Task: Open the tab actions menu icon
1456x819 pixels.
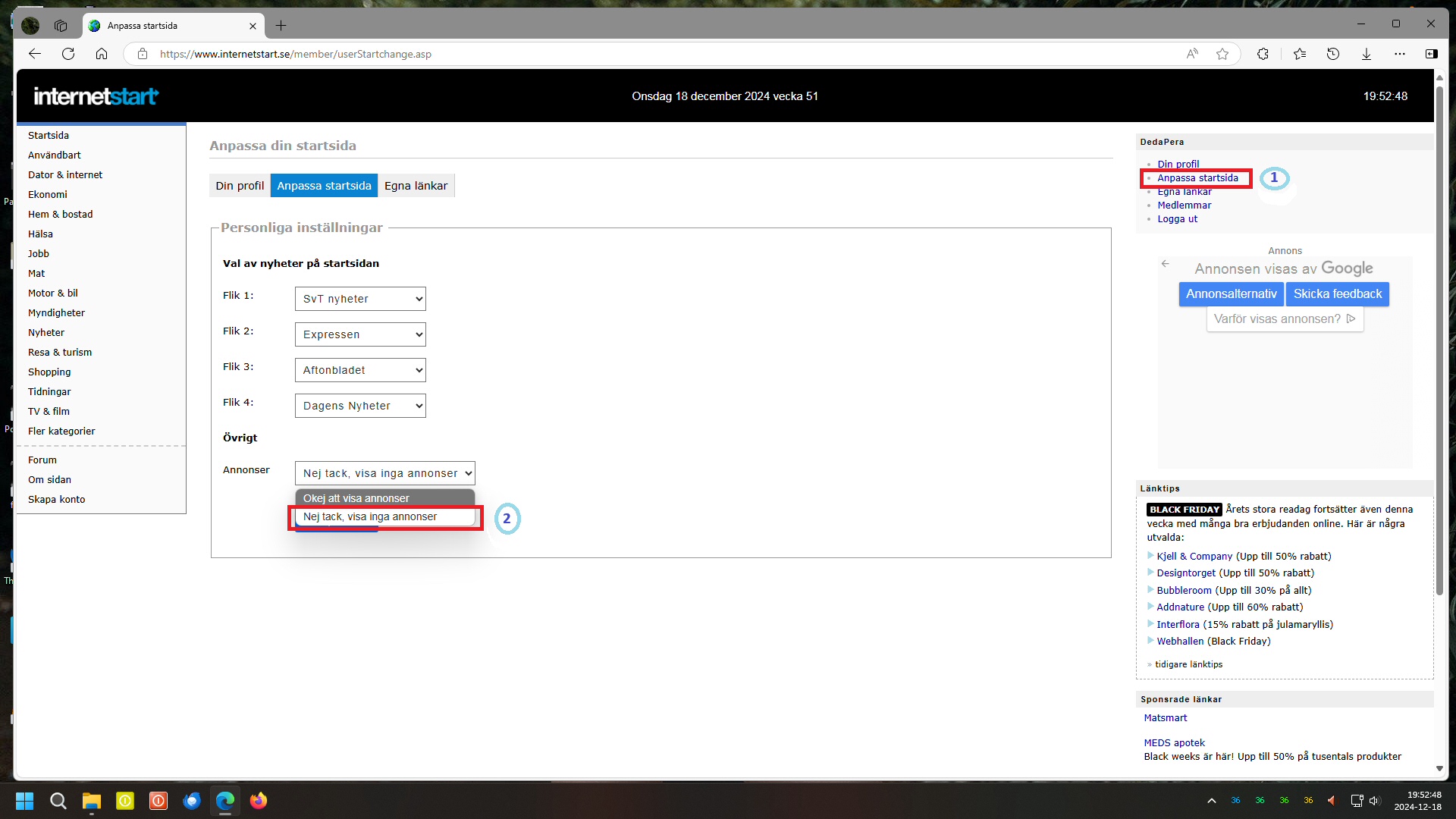Action: (61, 26)
